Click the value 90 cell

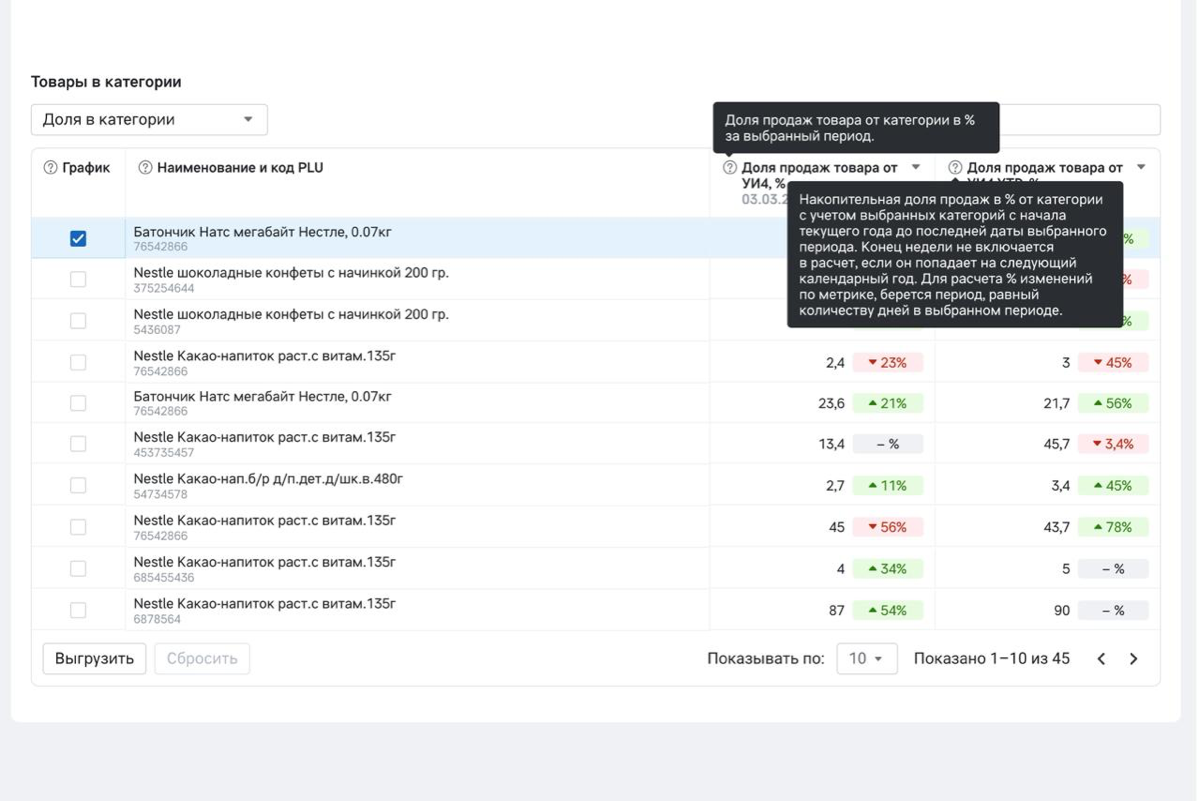coord(1062,611)
